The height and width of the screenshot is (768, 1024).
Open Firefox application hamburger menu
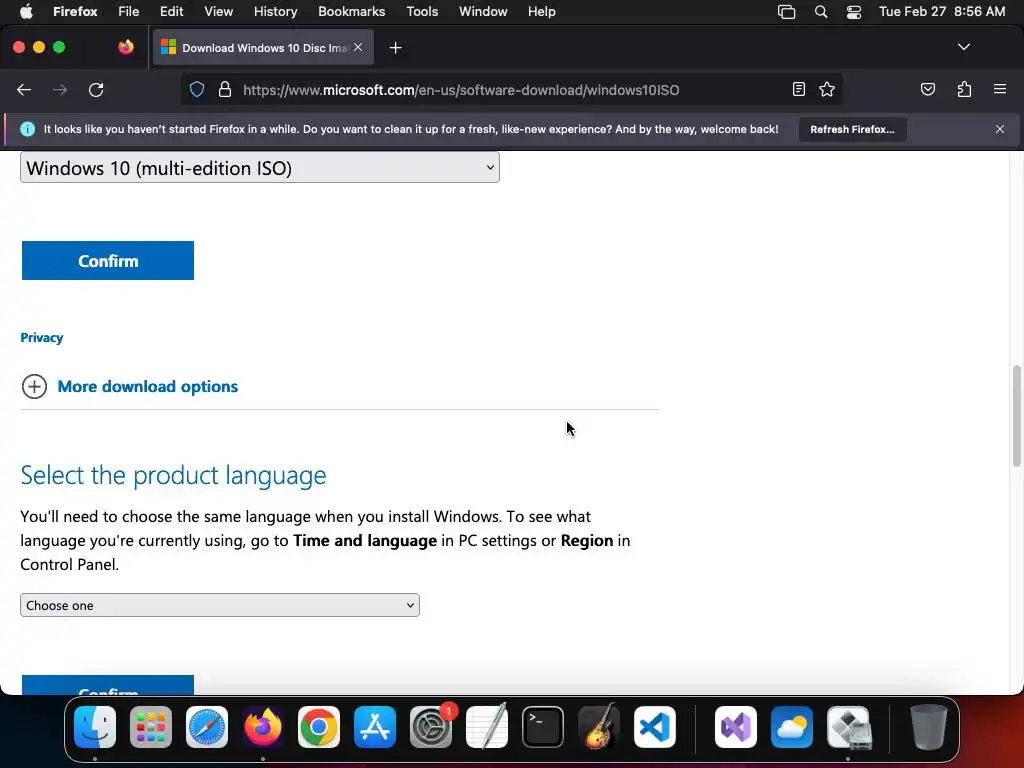999,89
